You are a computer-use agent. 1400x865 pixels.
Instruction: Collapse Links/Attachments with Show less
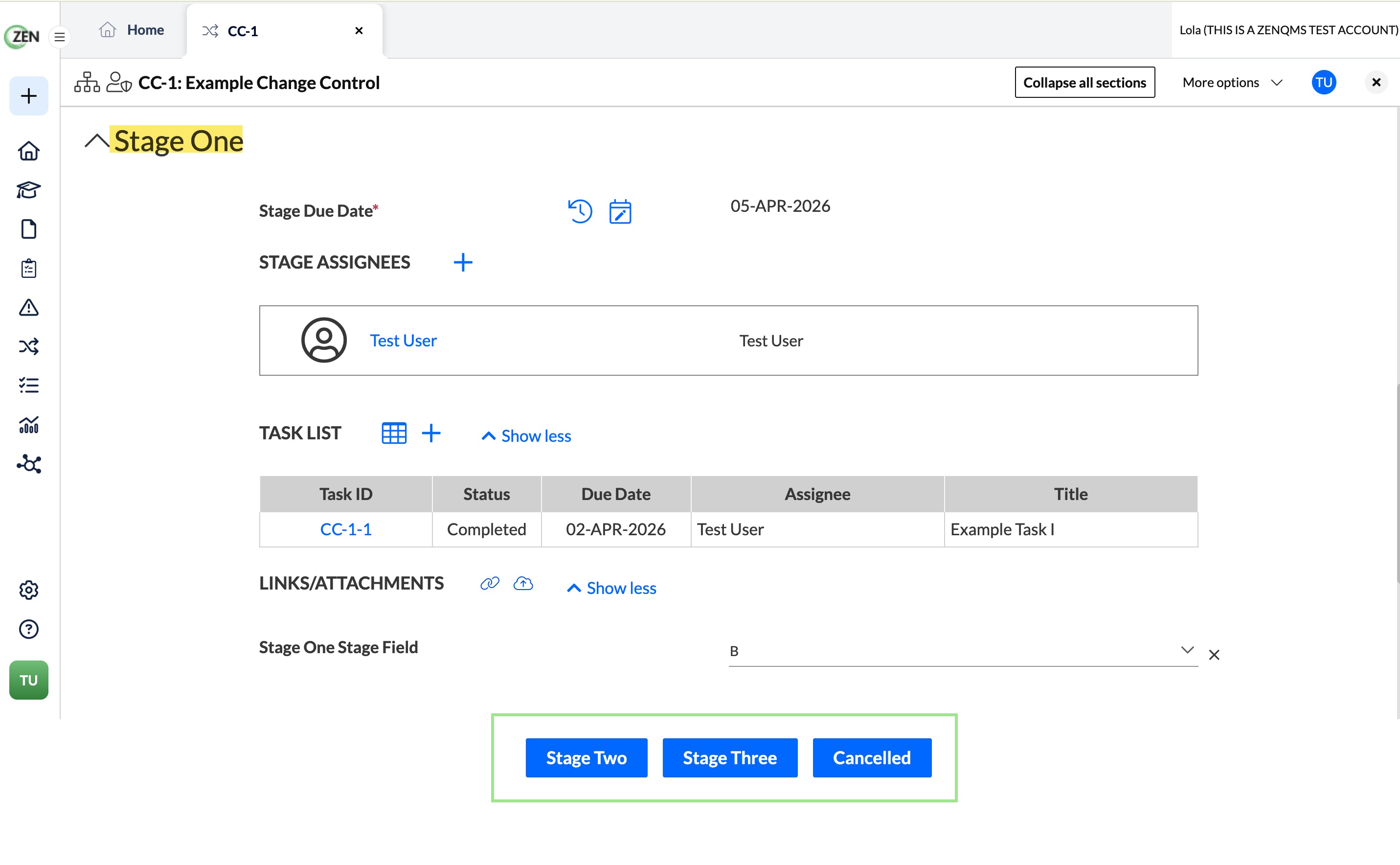pyautogui.click(x=611, y=588)
